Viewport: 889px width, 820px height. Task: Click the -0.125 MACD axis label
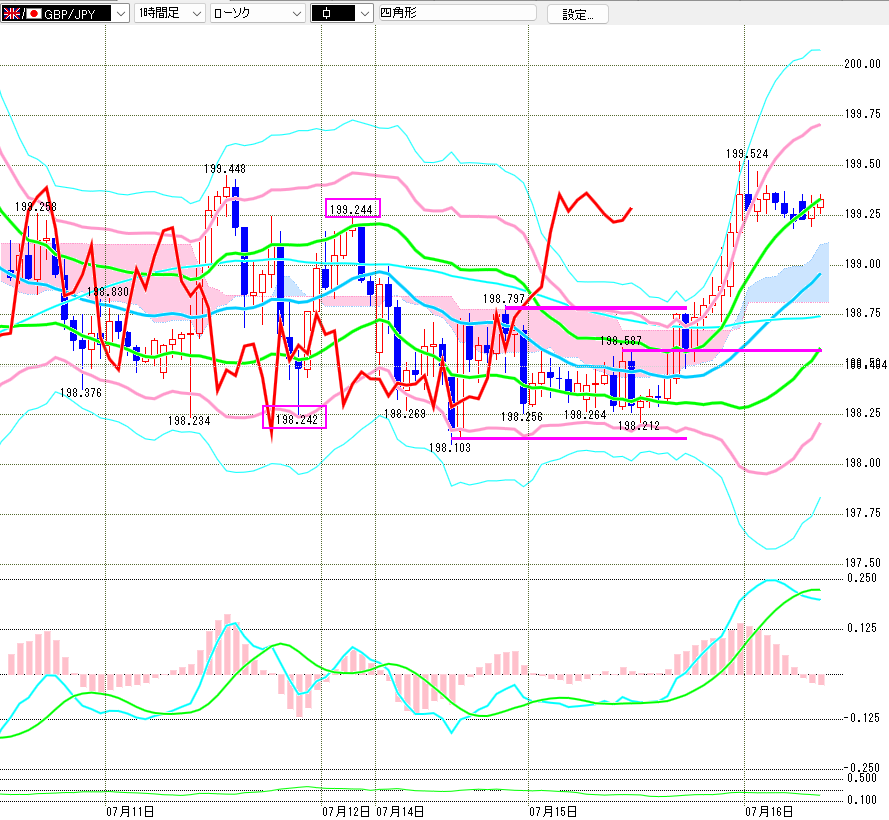[861, 718]
